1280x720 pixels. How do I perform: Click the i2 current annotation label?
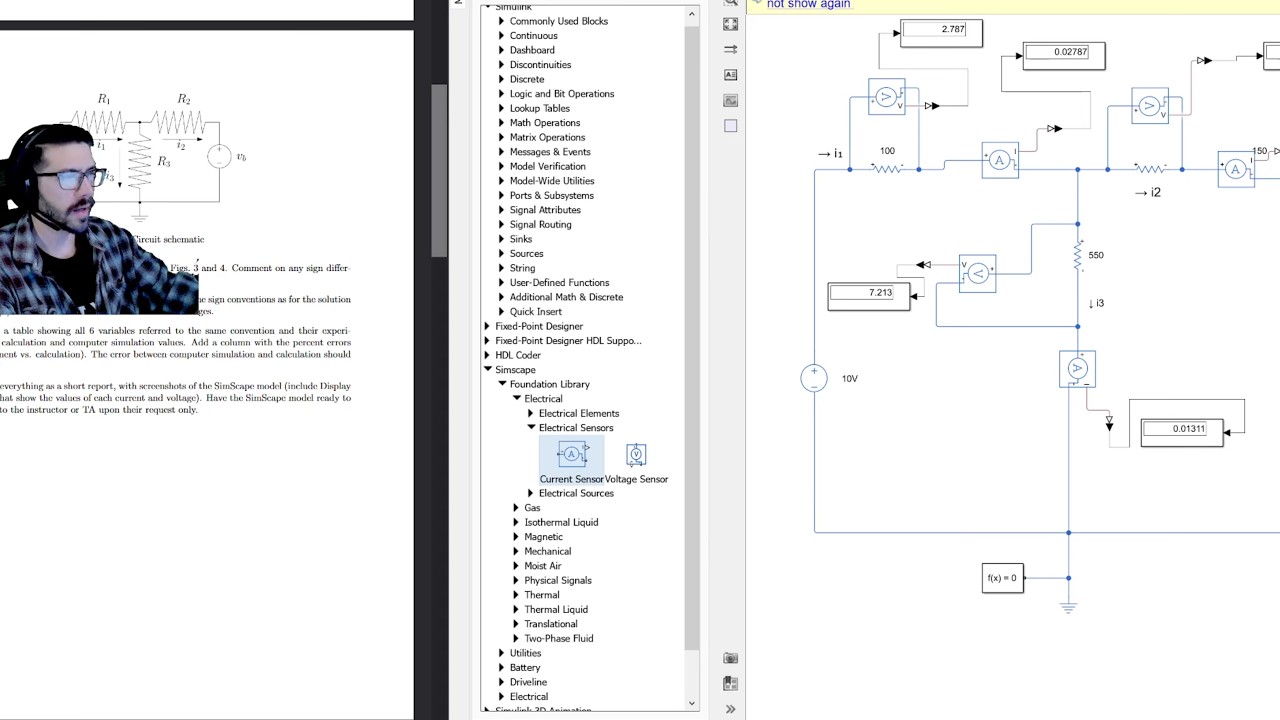pos(1148,192)
